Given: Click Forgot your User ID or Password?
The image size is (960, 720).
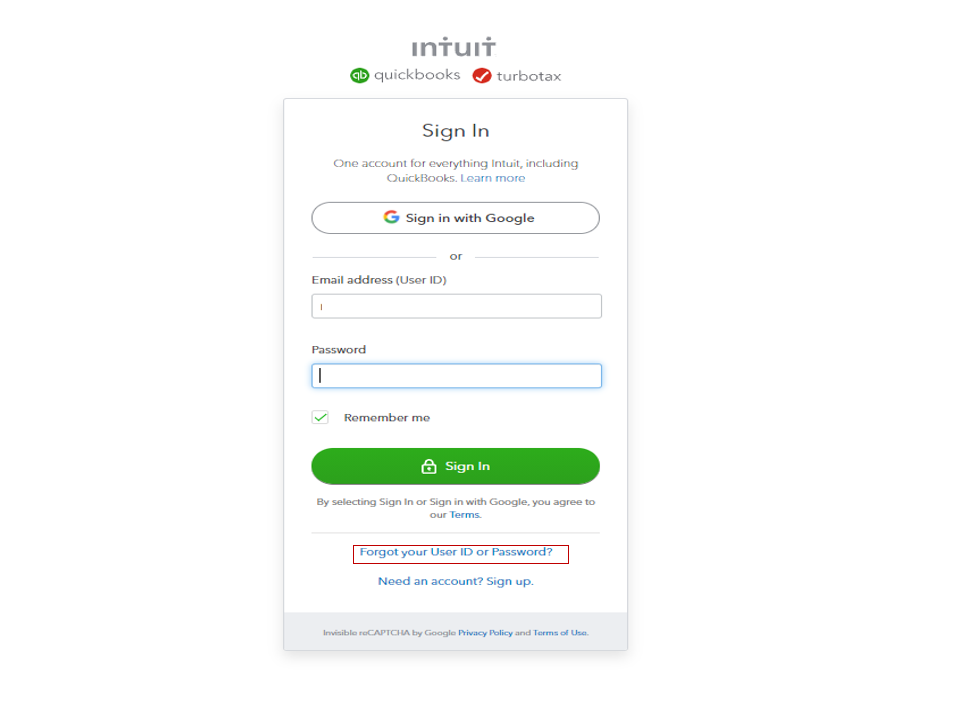Looking at the screenshot, I should 456,552.
